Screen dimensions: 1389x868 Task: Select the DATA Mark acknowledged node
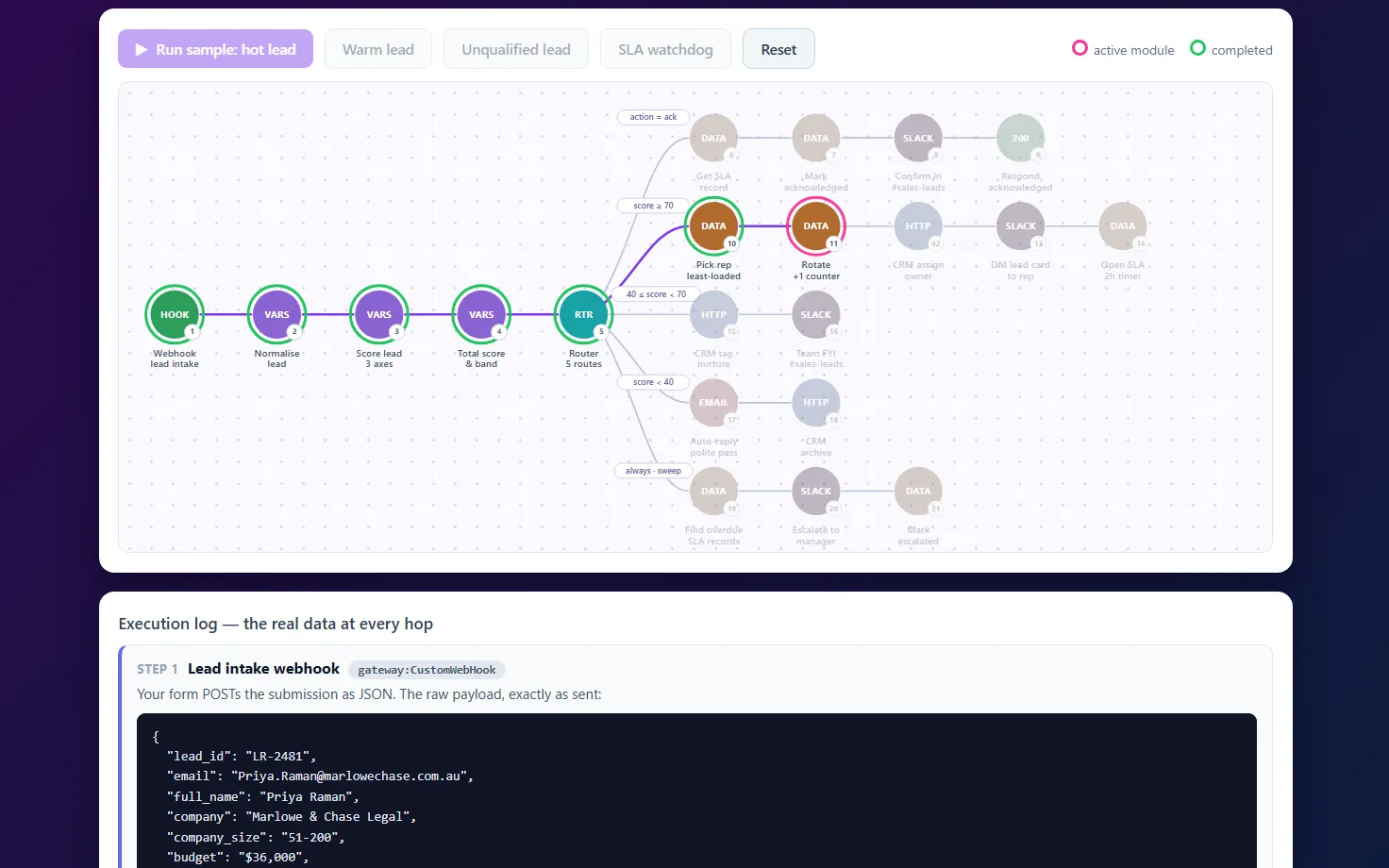816,139
